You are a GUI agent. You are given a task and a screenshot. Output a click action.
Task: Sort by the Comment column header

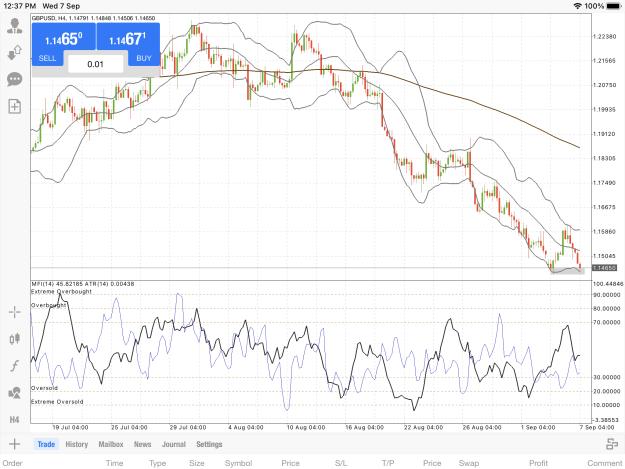(x=605, y=463)
